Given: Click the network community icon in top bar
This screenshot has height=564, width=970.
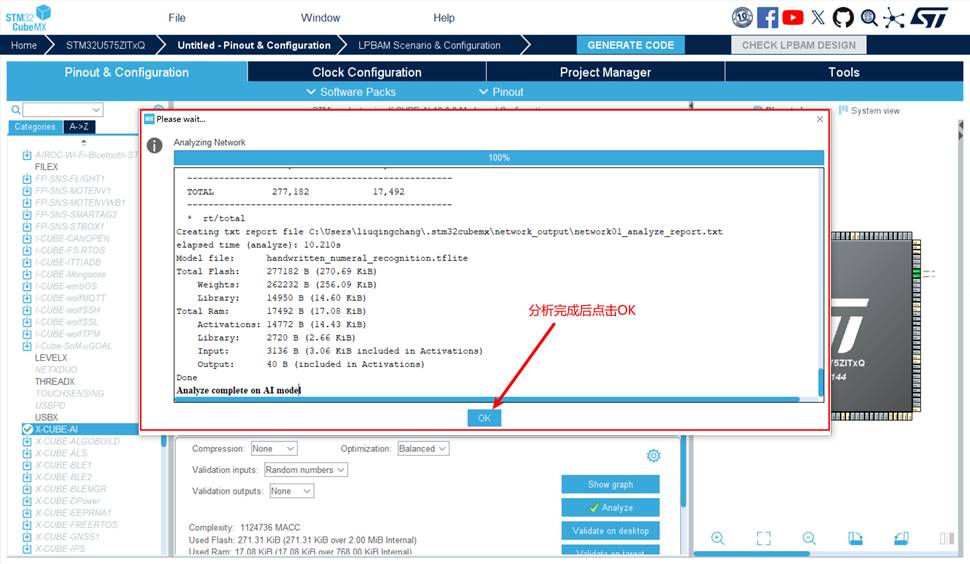Looking at the screenshot, I should [x=893, y=17].
